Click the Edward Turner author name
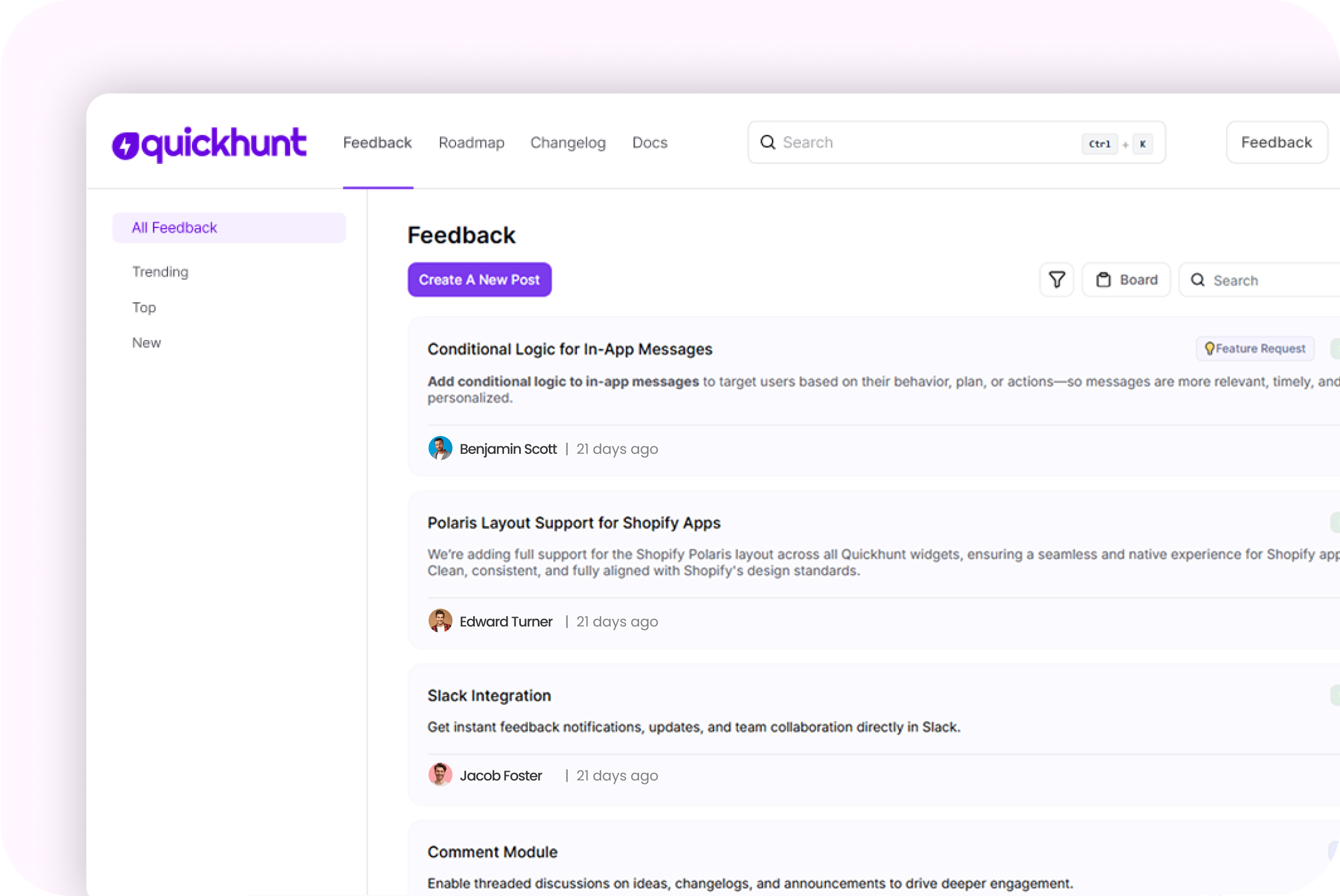The width and height of the screenshot is (1340, 896). click(506, 621)
